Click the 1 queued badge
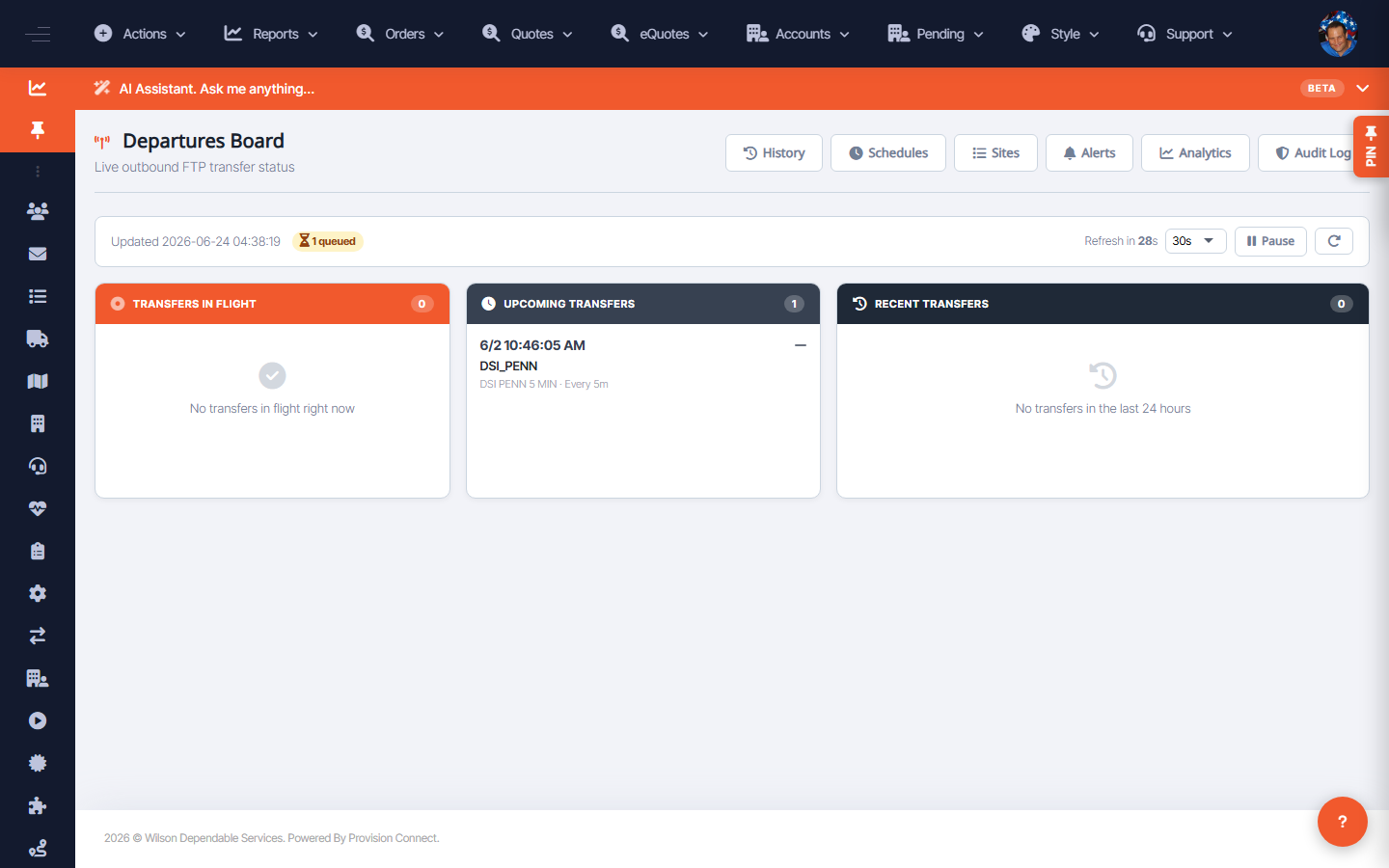The width and height of the screenshot is (1389, 868). 328,241
